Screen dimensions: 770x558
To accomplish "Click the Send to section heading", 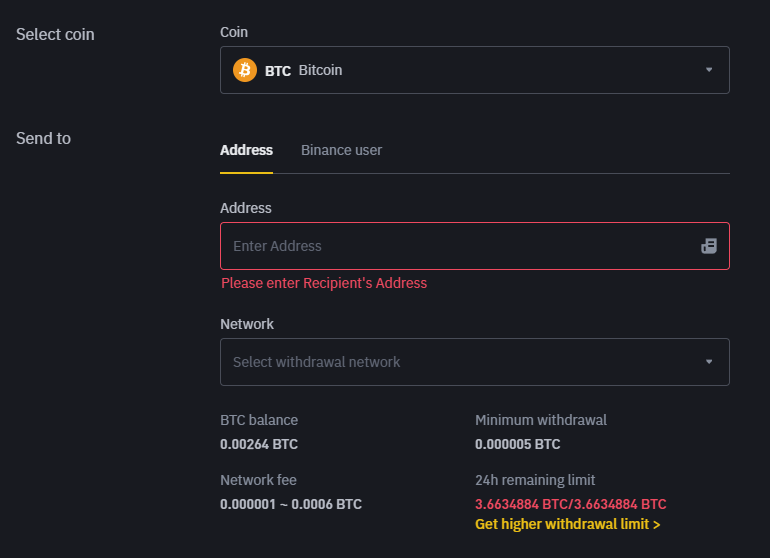I will (x=43, y=139).
